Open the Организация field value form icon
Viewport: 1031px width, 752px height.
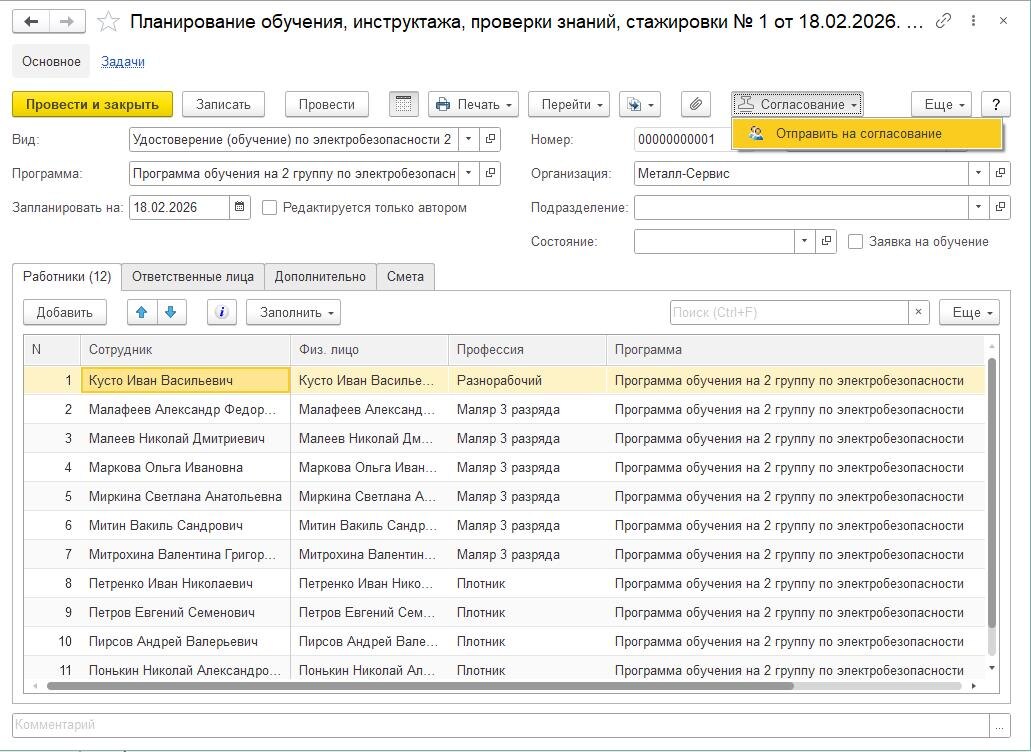pos(999,174)
